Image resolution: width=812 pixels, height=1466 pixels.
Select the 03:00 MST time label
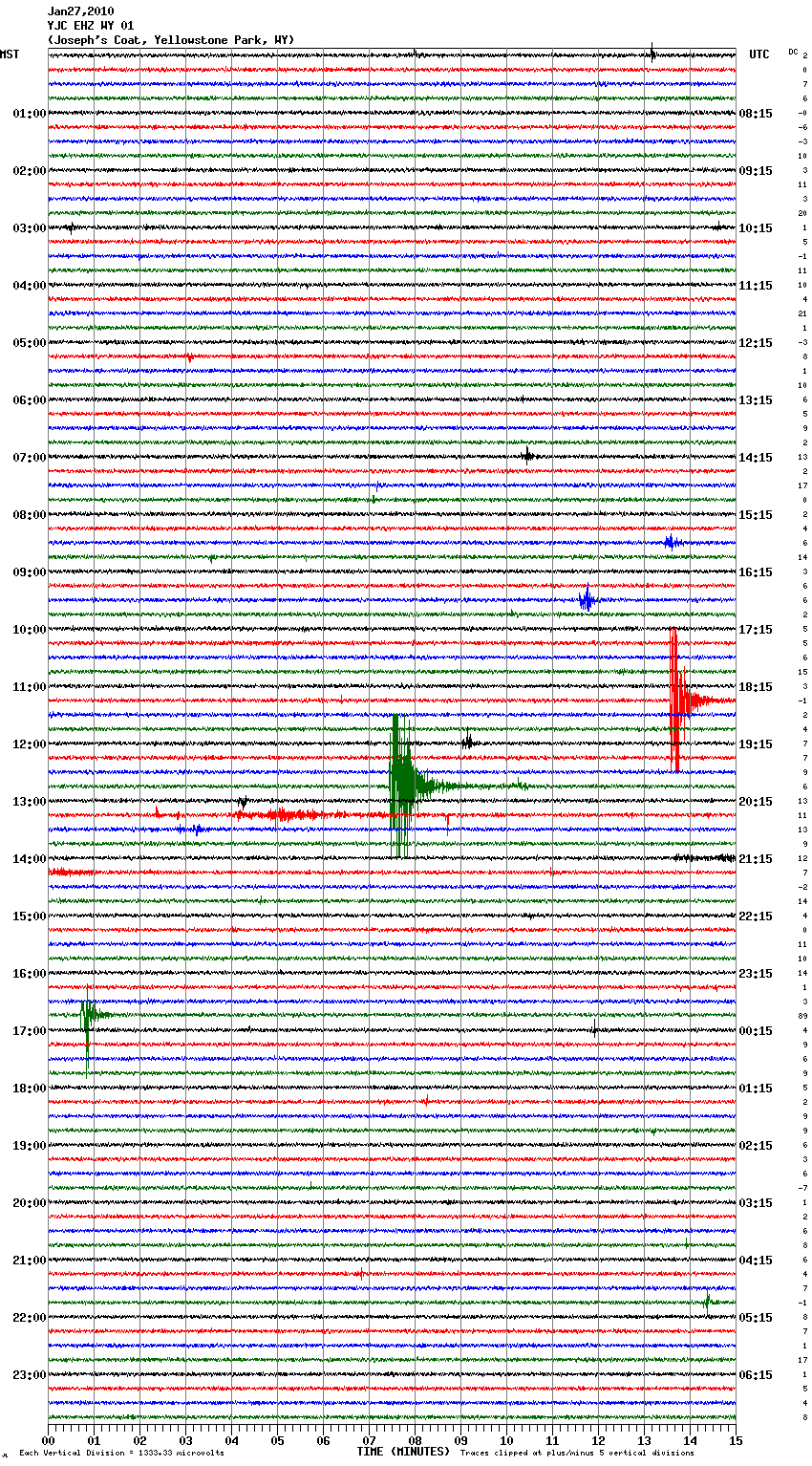(29, 228)
